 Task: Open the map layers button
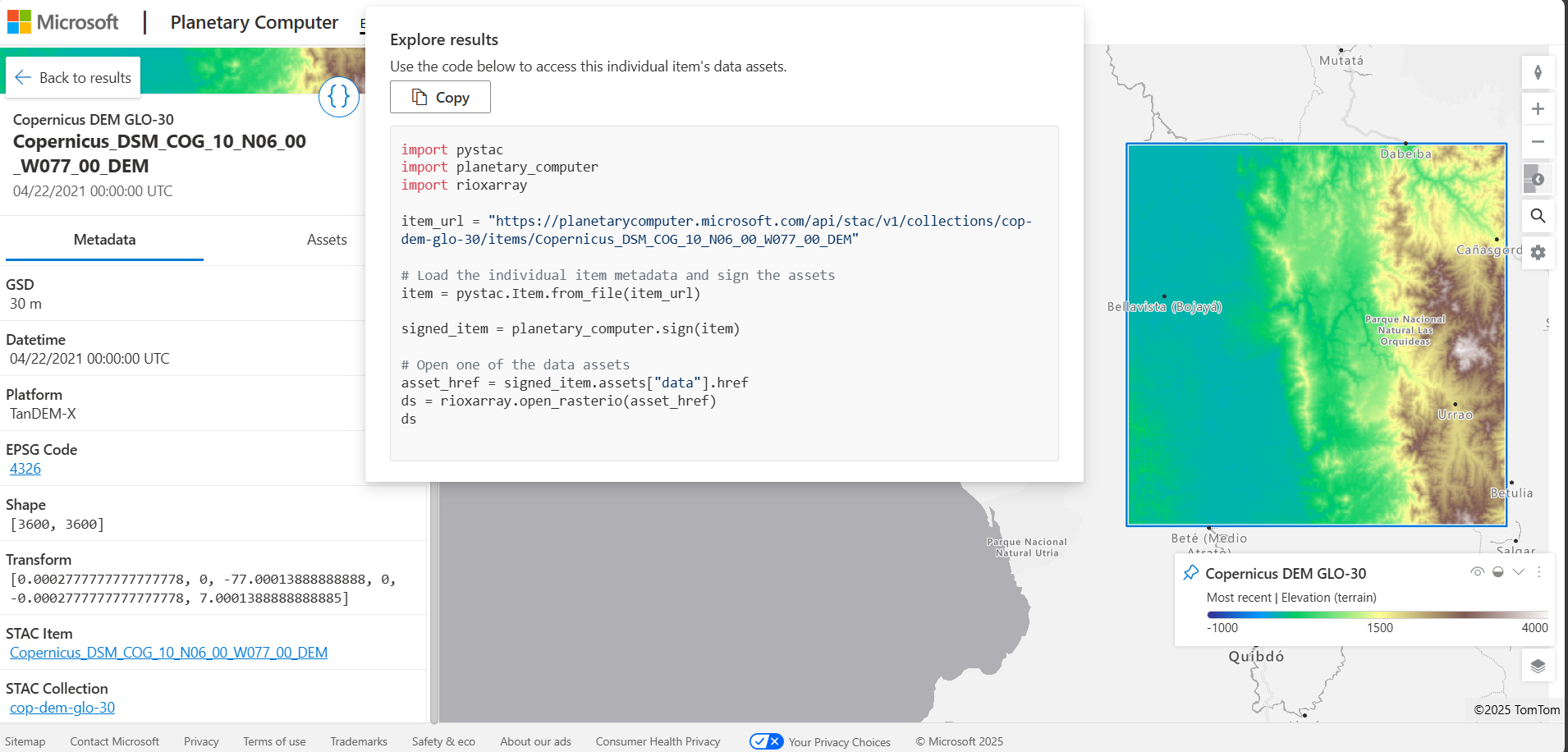pyautogui.click(x=1538, y=666)
